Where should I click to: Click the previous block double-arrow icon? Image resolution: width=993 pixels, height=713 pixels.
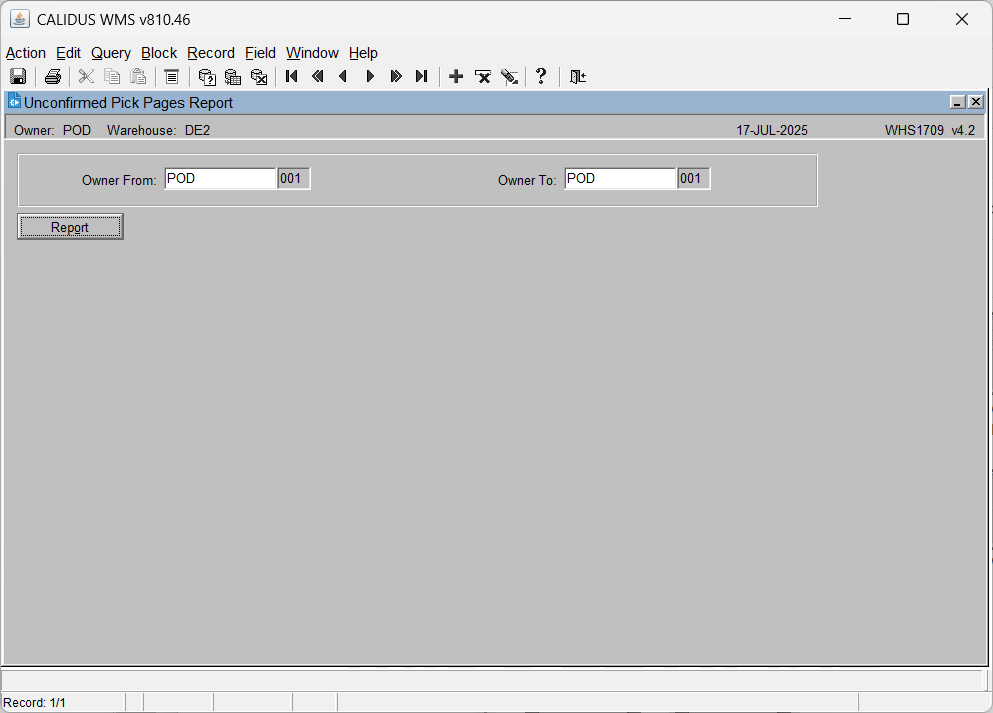tap(318, 77)
